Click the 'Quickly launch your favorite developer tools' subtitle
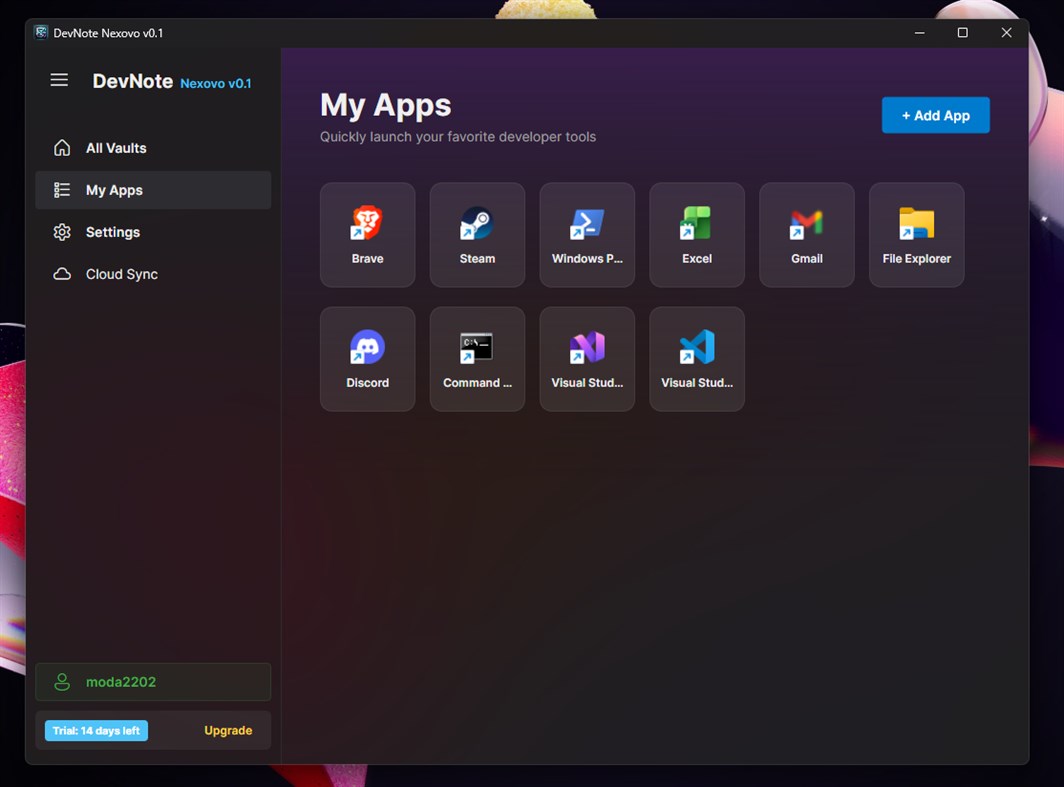This screenshot has height=787, width=1064. (x=458, y=137)
